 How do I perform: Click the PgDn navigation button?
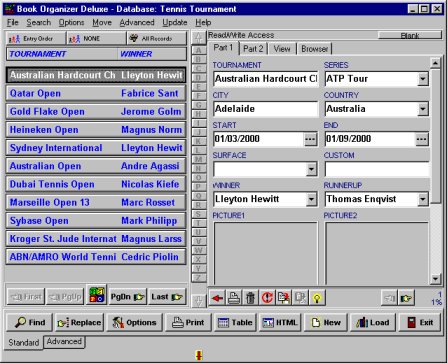click(127, 297)
